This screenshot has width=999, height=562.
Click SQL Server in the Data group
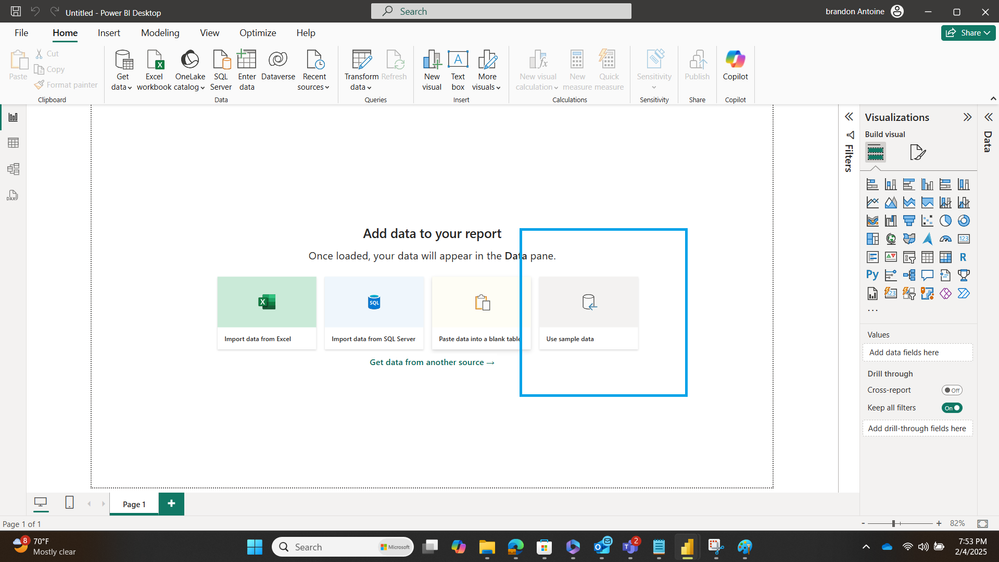point(221,70)
